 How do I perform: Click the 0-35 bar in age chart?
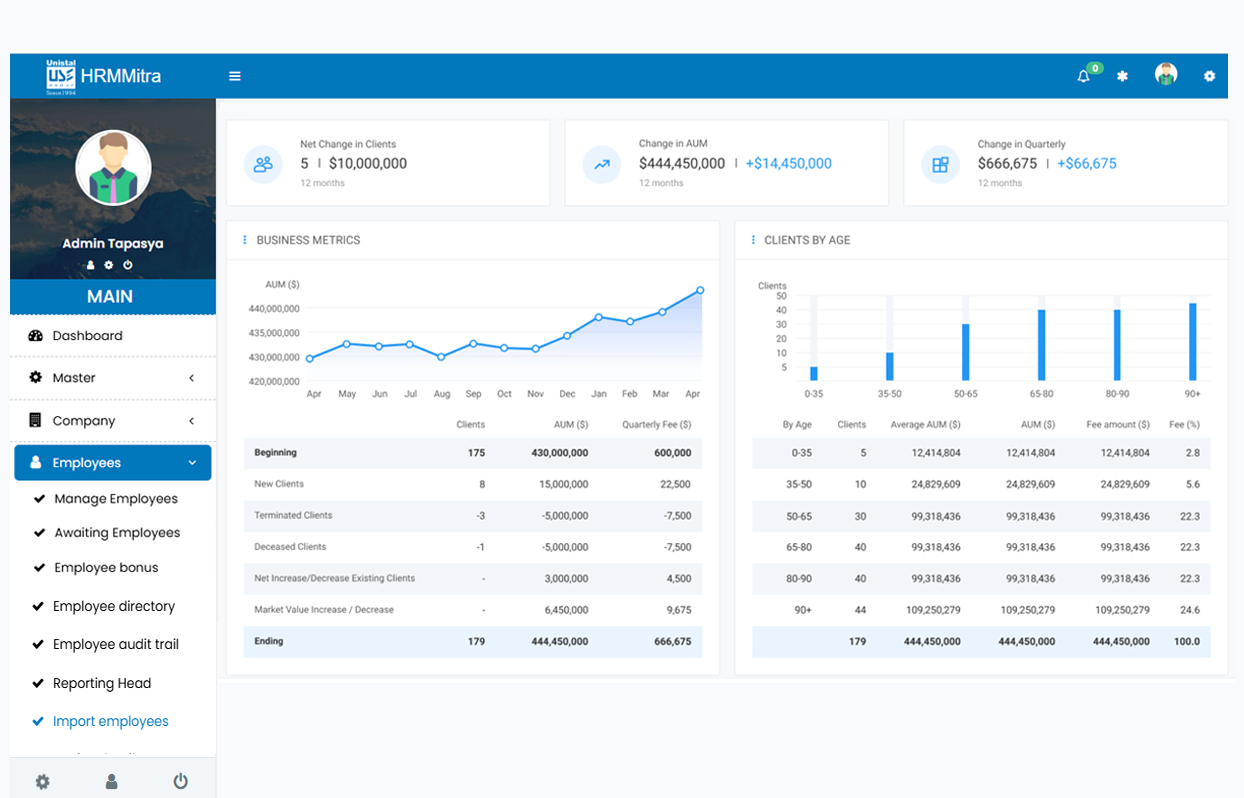pyautogui.click(x=814, y=373)
